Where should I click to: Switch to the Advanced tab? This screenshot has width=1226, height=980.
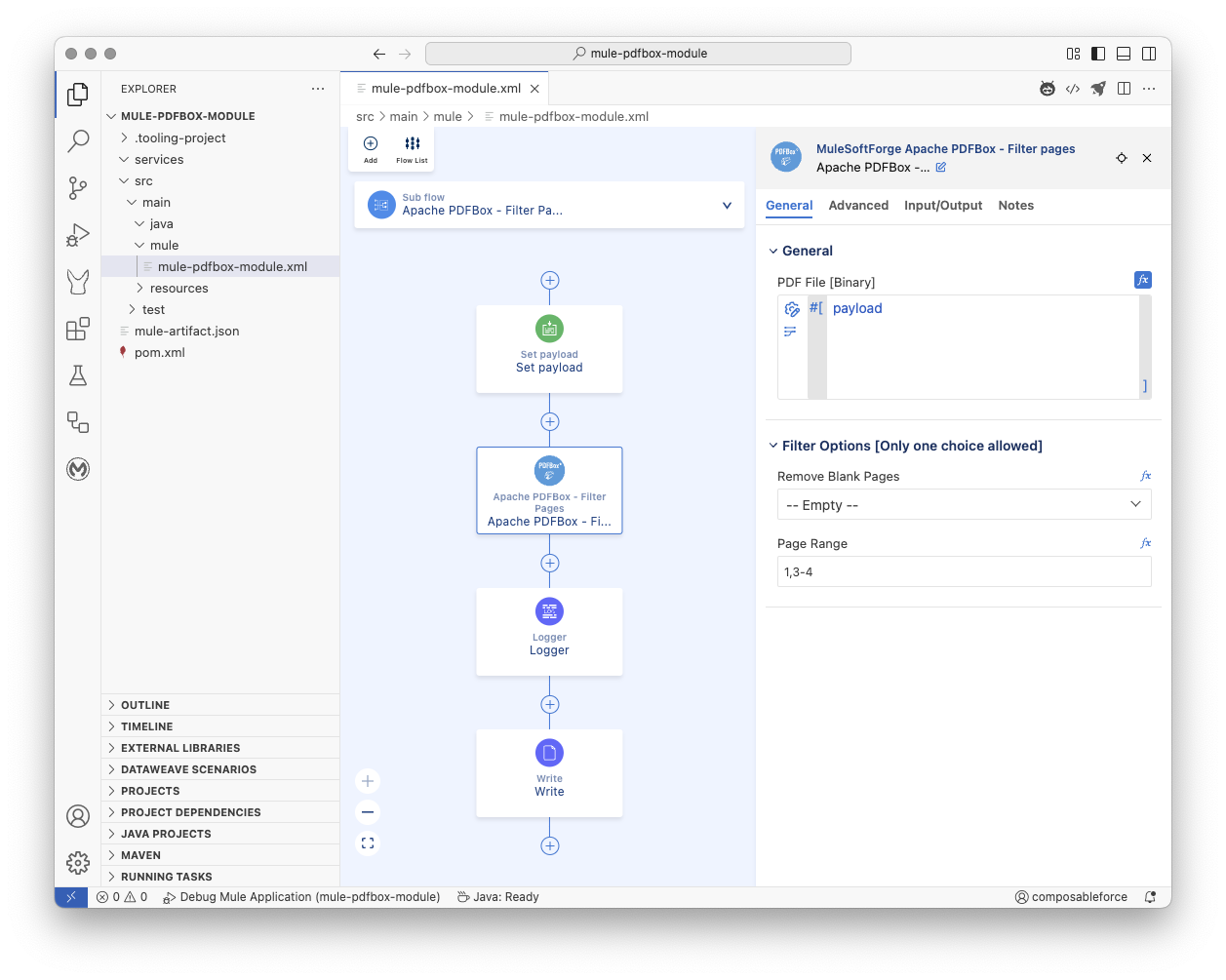pos(858,206)
